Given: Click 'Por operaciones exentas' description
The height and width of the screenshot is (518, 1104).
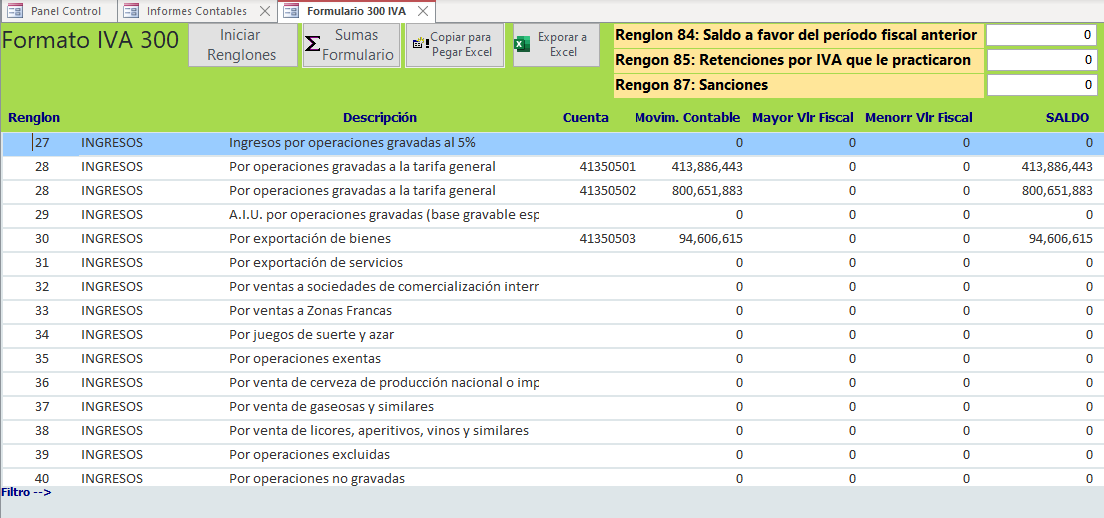Looking at the screenshot, I should point(305,358).
